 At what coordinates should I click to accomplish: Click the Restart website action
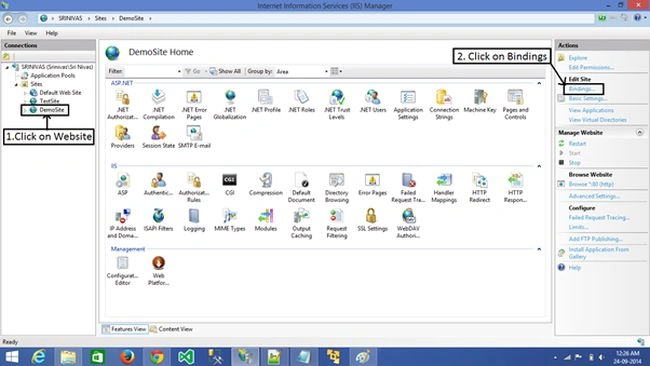tap(577, 143)
